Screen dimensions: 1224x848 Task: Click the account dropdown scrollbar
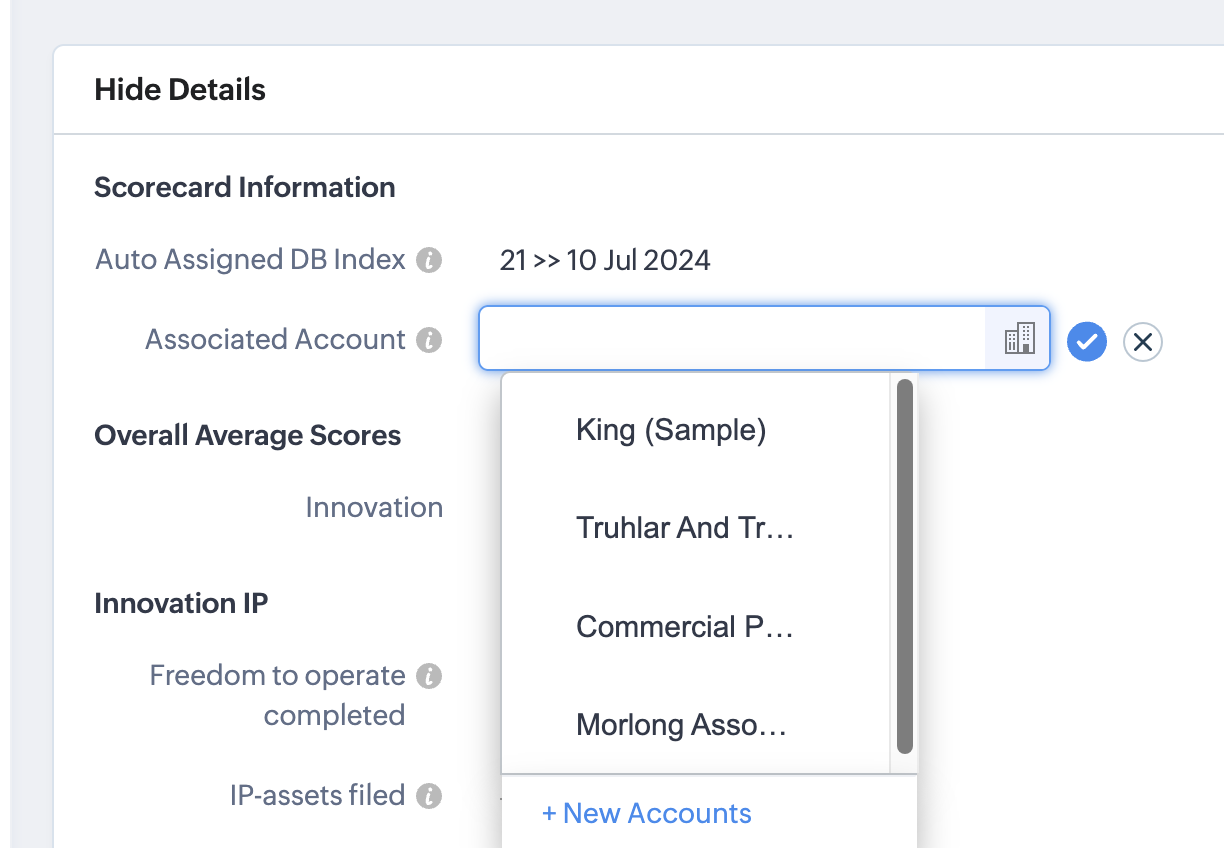(905, 565)
